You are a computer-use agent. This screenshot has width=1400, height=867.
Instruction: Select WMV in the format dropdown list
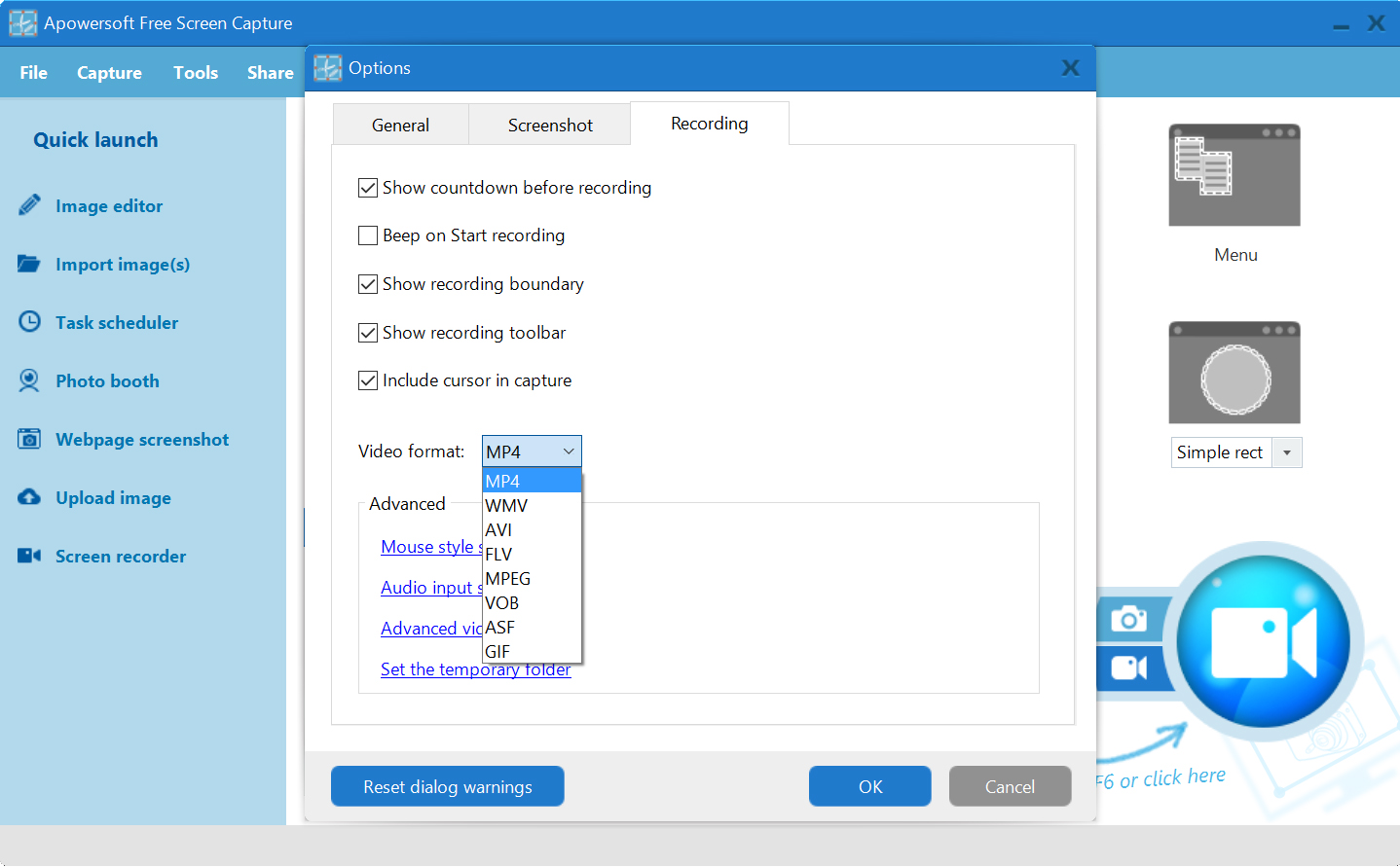pos(506,506)
